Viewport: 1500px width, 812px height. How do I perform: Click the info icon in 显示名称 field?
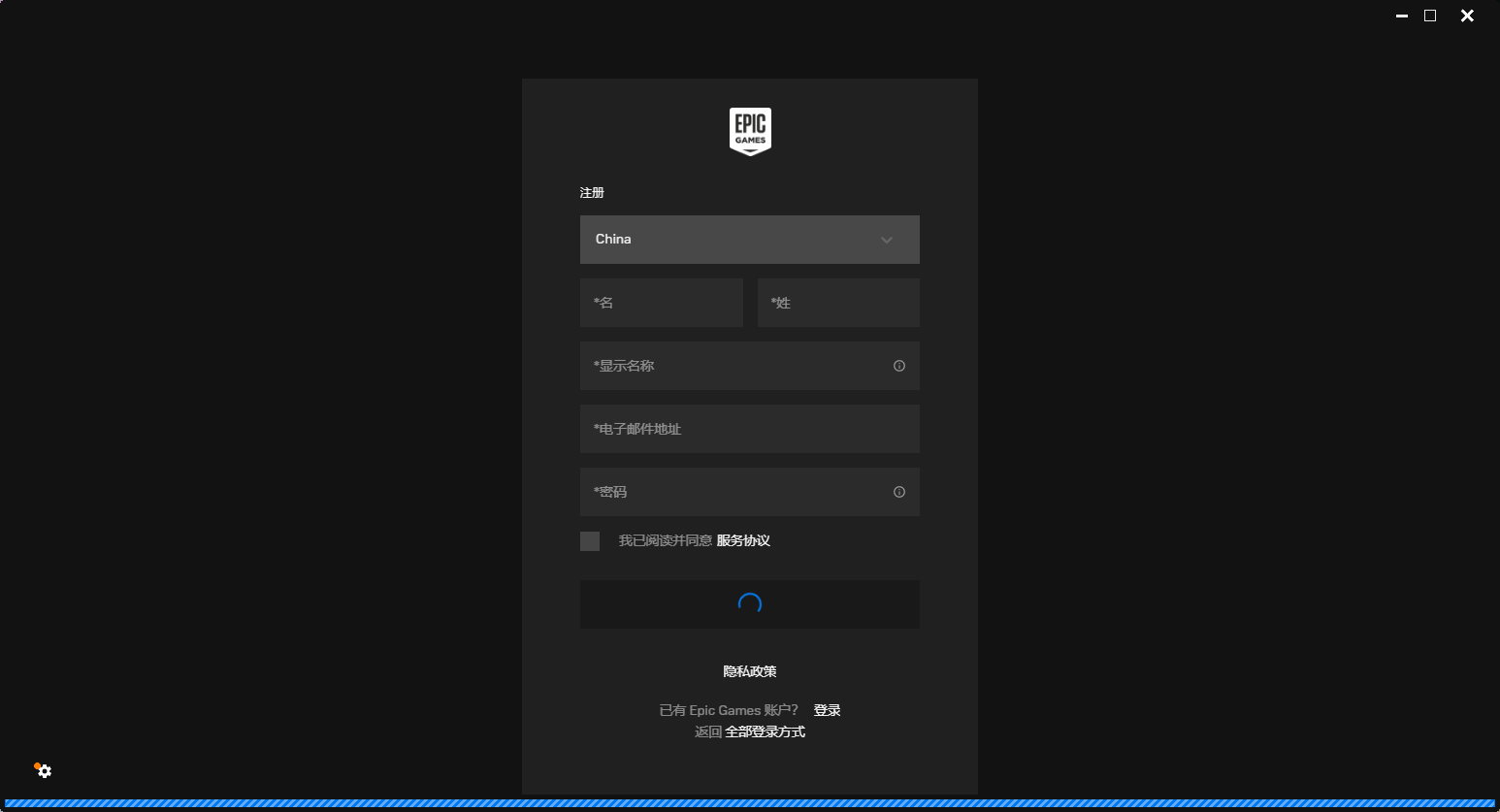pyautogui.click(x=899, y=366)
